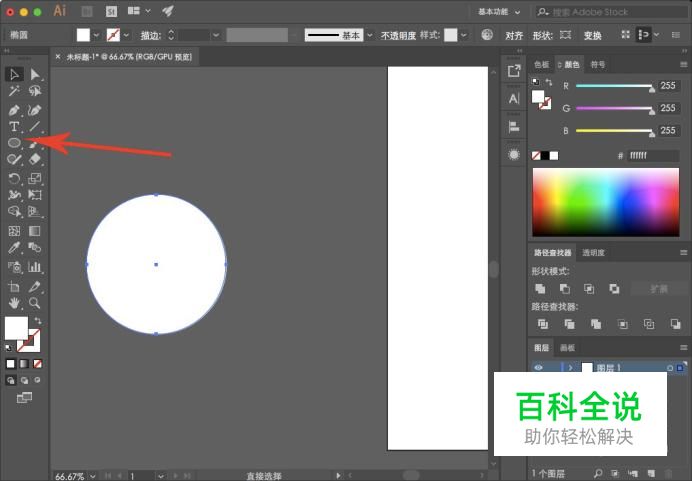Switch to the 透明度 tab
This screenshot has width=692, height=481.
click(594, 252)
